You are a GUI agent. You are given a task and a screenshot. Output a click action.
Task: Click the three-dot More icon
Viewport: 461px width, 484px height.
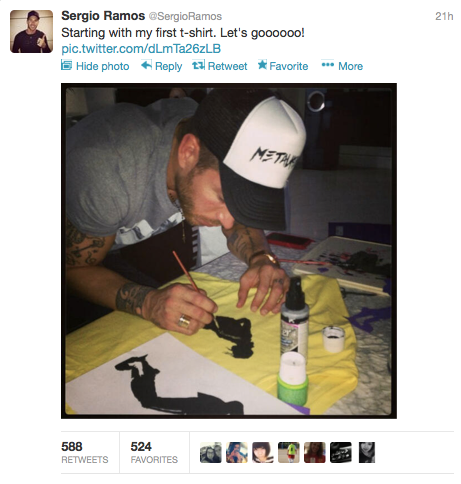328,65
